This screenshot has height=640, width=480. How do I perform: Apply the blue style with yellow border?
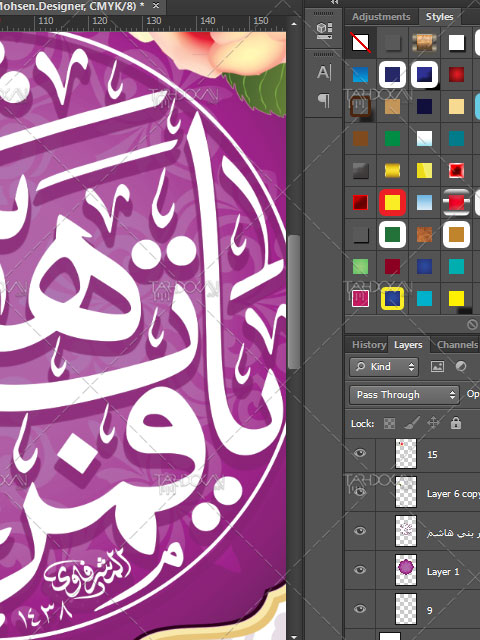pos(392,298)
